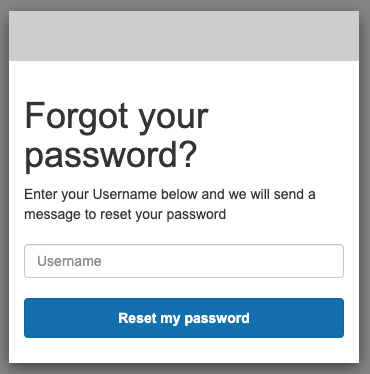The height and width of the screenshot is (374, 370).
Task: Submit the form with the blue button
Action: (x=184, y=318)
